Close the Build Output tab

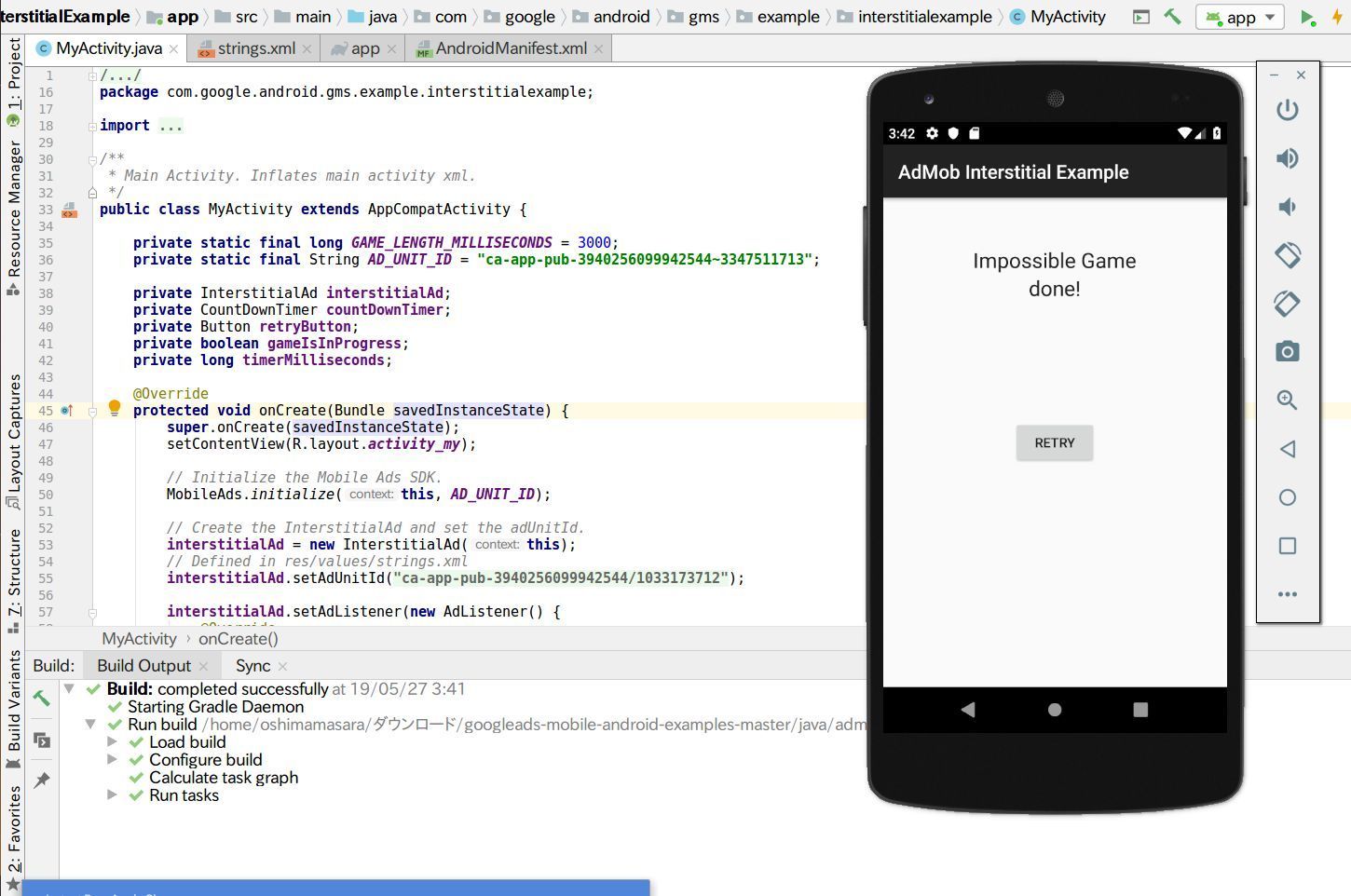coord(204,666)
